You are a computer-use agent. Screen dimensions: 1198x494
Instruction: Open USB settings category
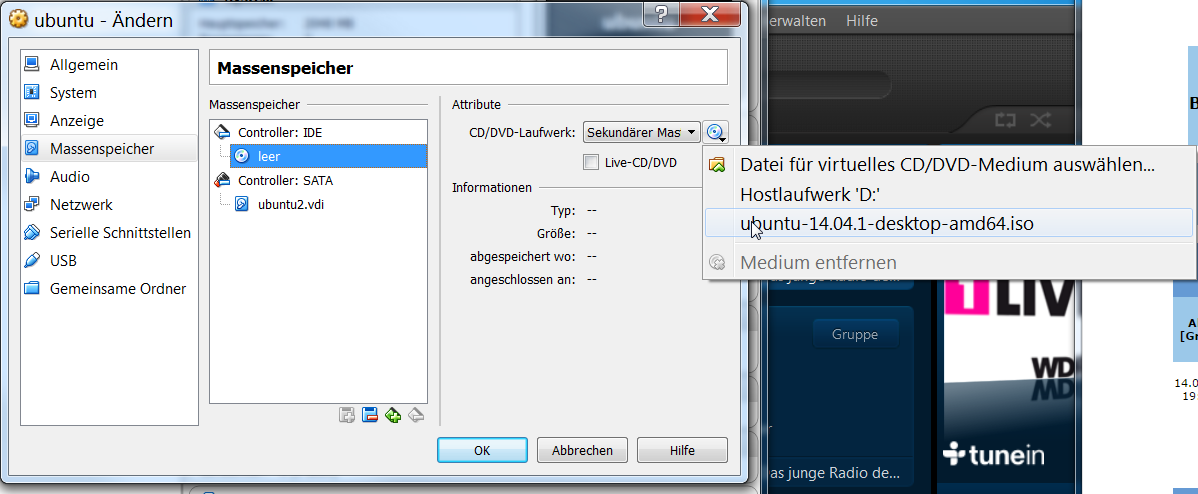click(x=108, y=261)
